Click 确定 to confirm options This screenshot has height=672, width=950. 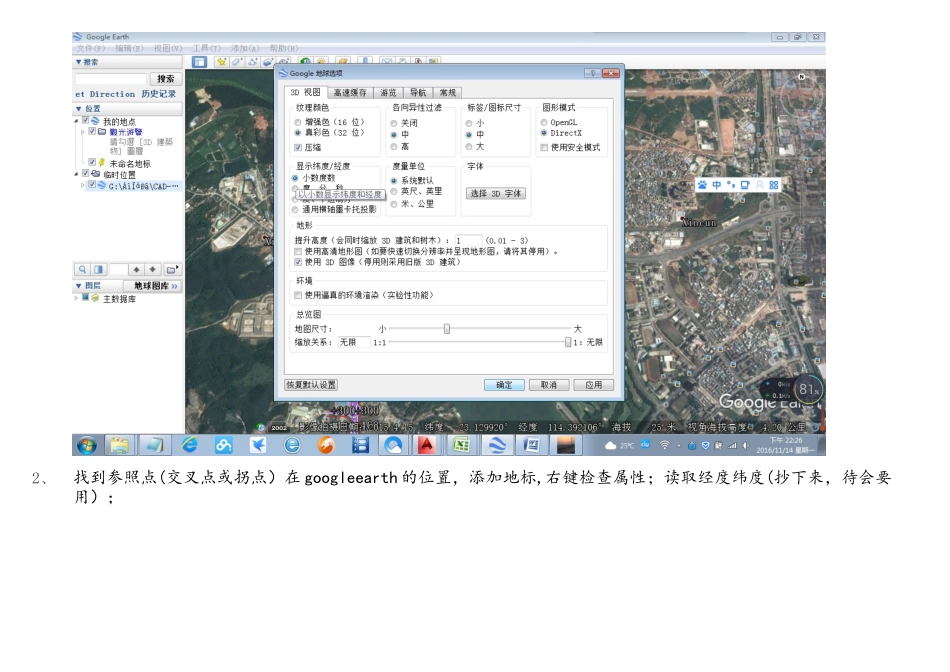504,385
